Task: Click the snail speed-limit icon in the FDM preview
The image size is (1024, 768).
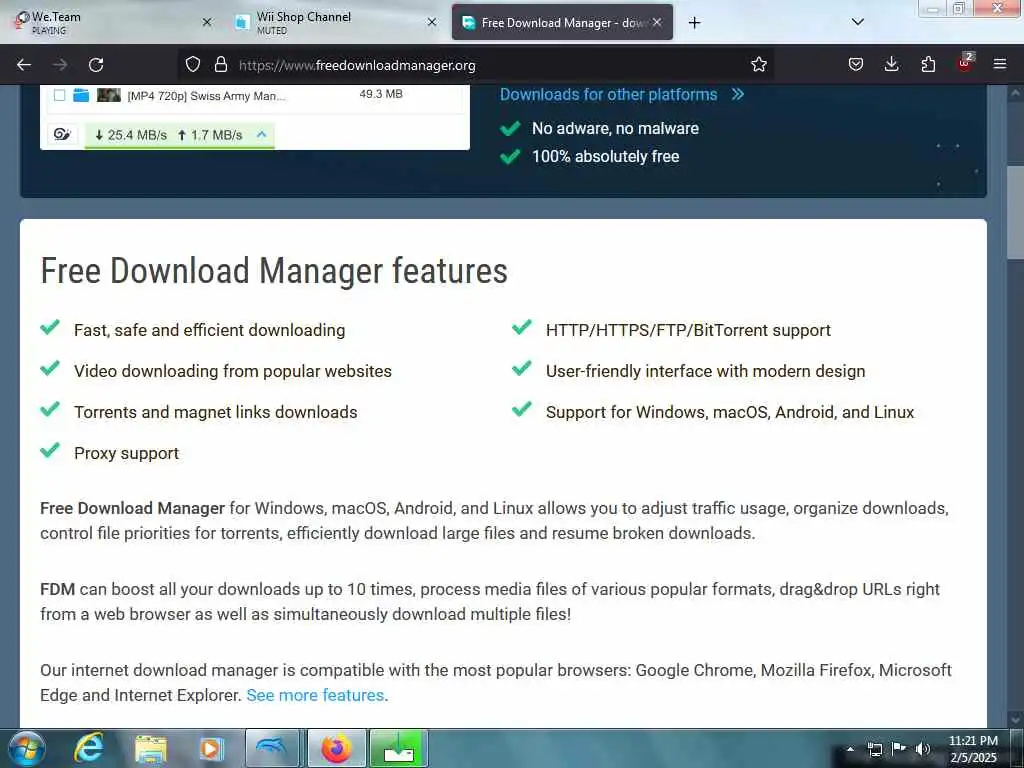Action: click(x=63, y=135)
